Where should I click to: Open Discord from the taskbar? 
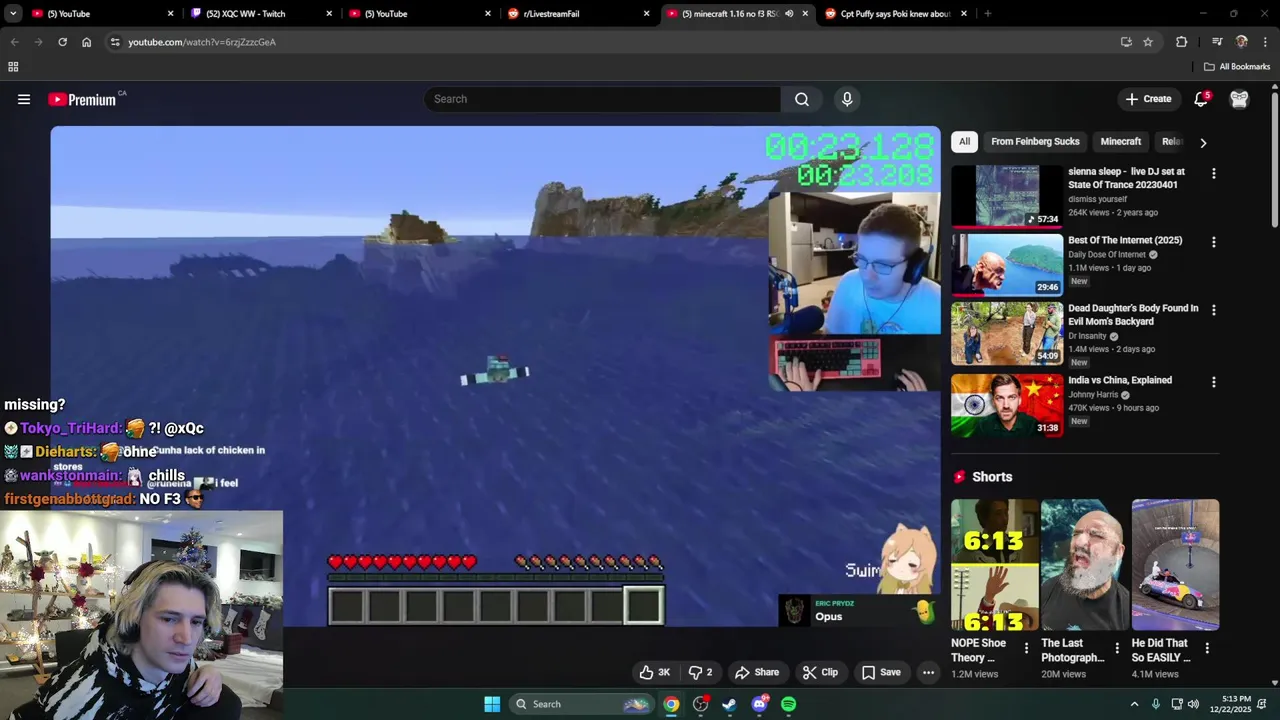pos(759,704)
